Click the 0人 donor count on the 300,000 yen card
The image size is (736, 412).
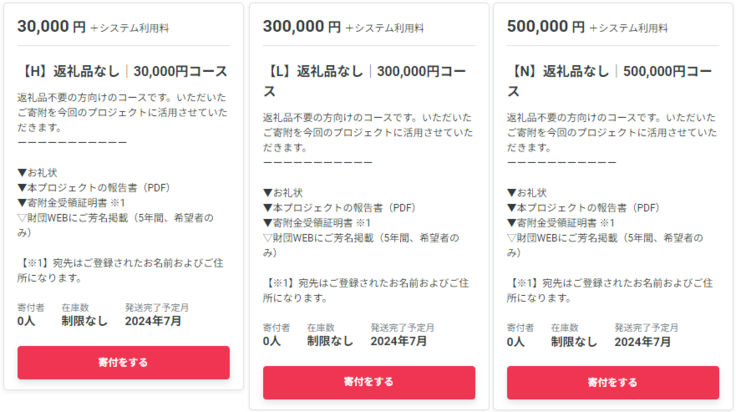pyautogui.click(x=272, y=341)
